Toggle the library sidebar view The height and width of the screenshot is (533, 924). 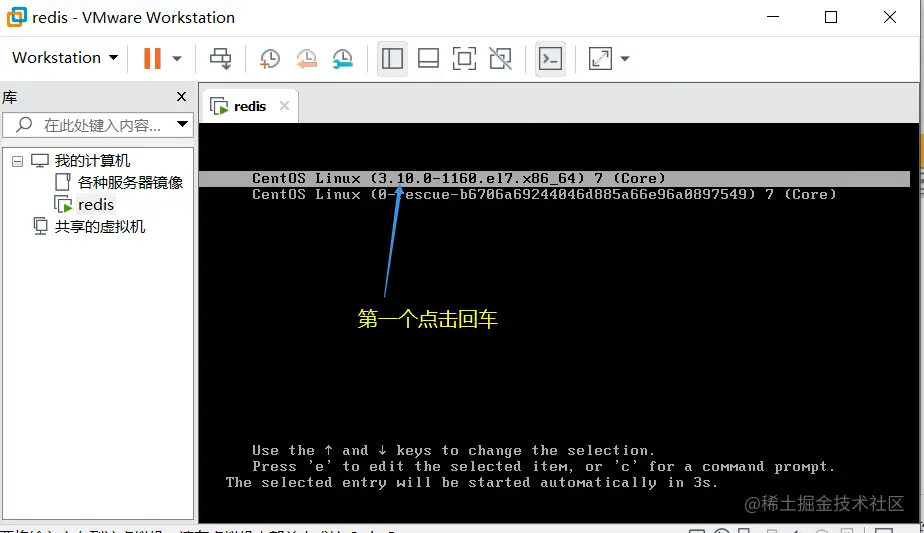[x=392, y=58]
